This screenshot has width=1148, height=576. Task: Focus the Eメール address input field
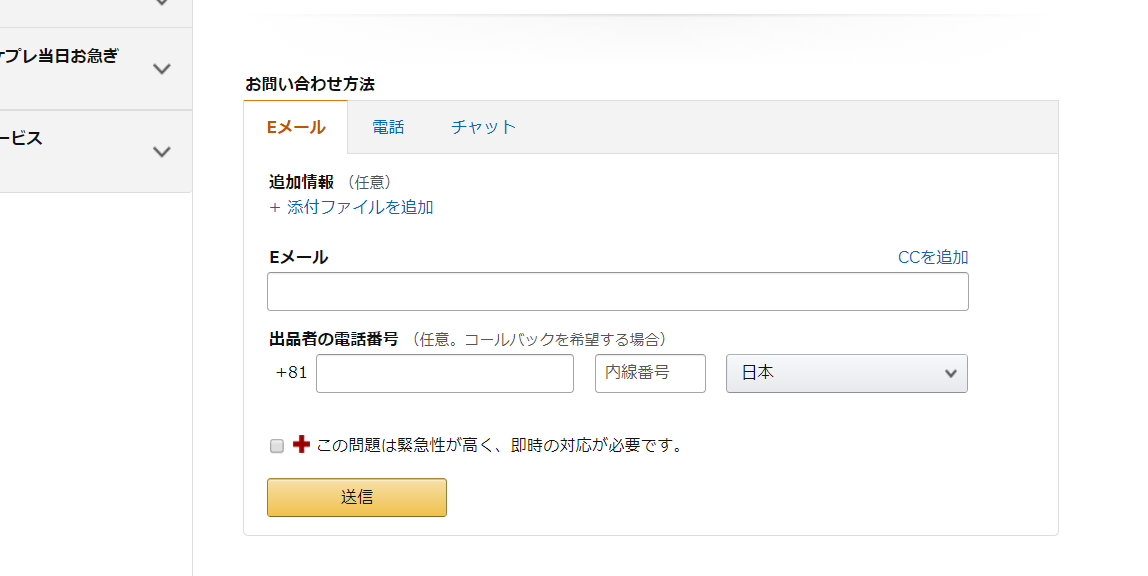[x=618, y=291]
